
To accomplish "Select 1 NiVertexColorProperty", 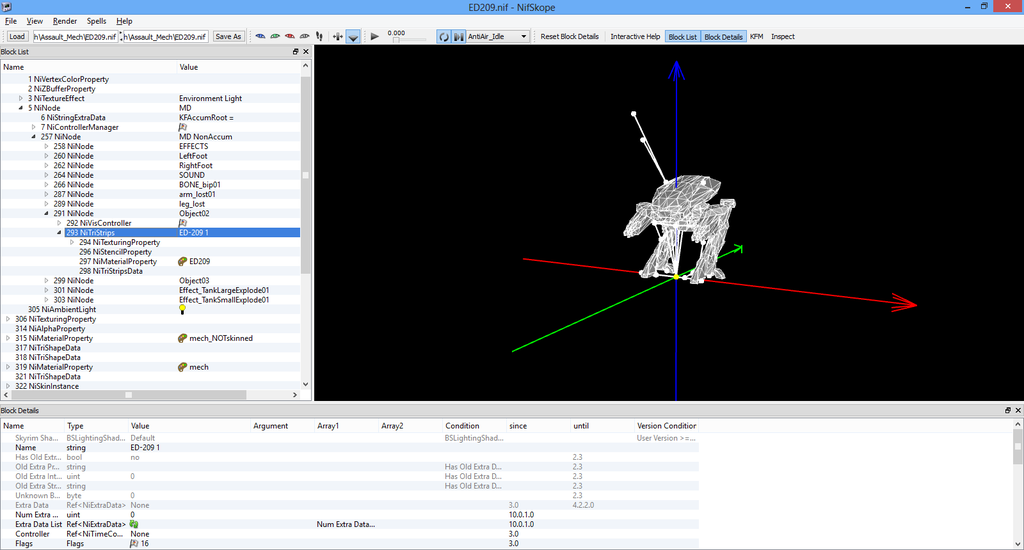I will pyautogui.click(x=69, y=79).
